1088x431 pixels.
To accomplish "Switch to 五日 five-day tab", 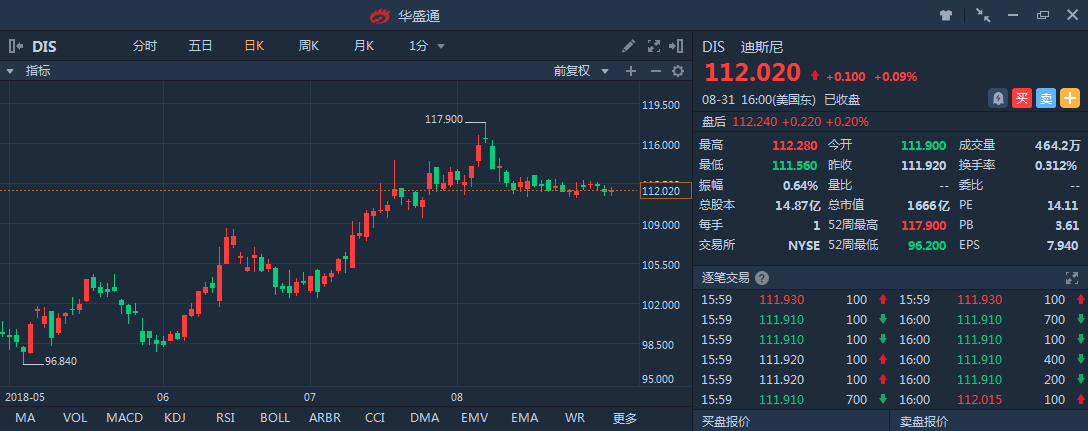I will [x=201, y=47].
